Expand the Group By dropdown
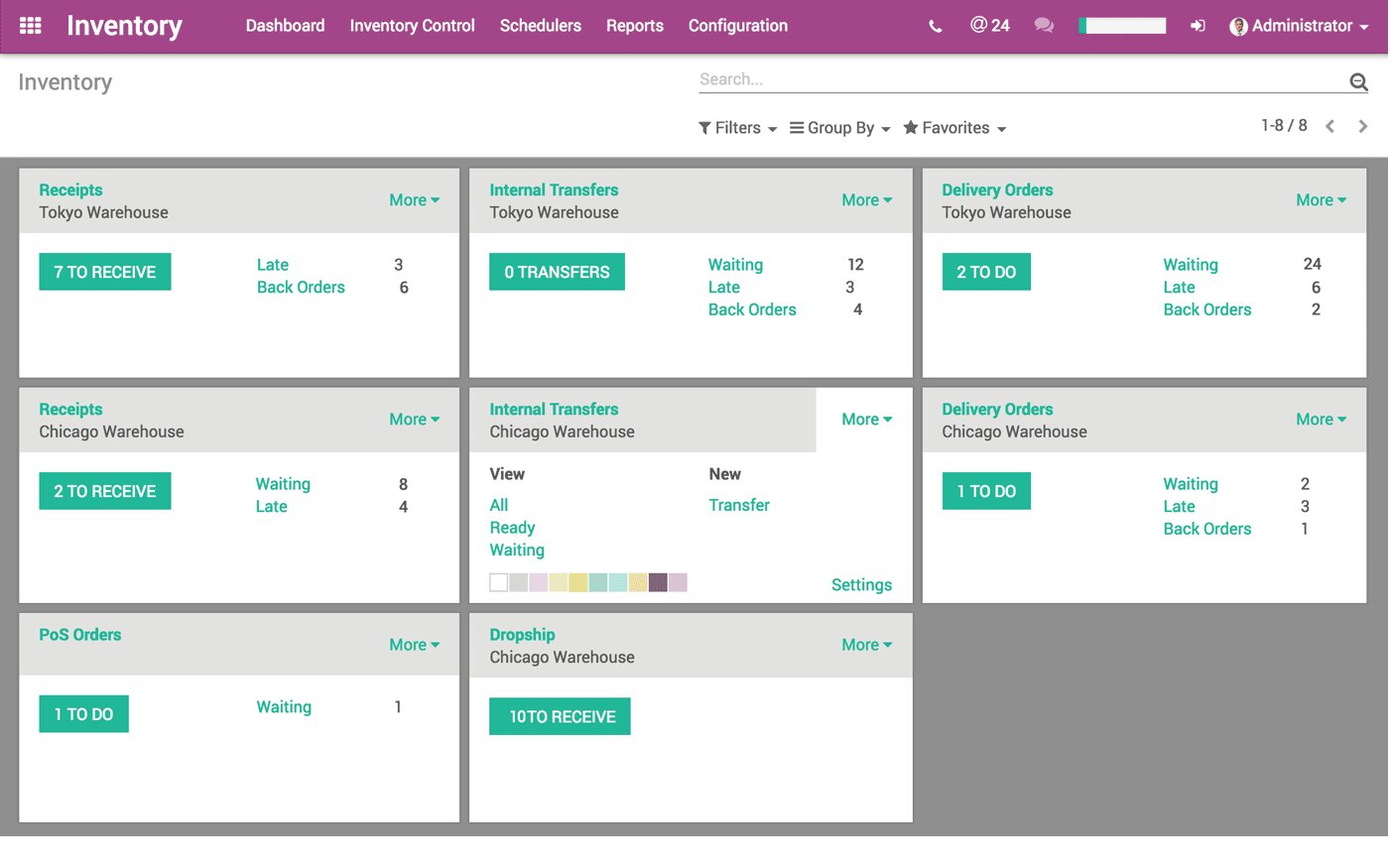Image resolution: width=1391 pixels, height=868 pixels. coord(839,128)
